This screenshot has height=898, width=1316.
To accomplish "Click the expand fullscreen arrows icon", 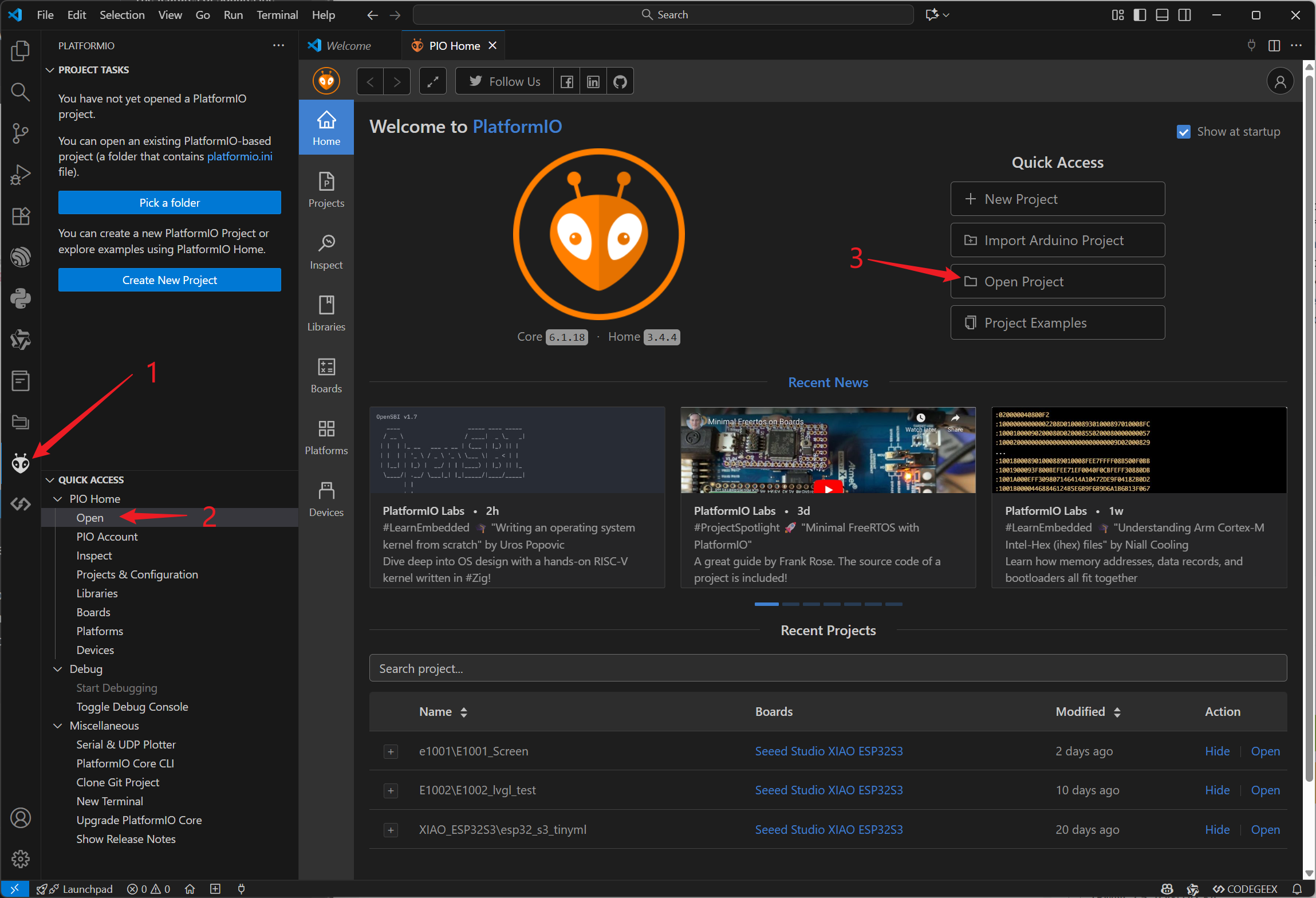I will 433,82.
